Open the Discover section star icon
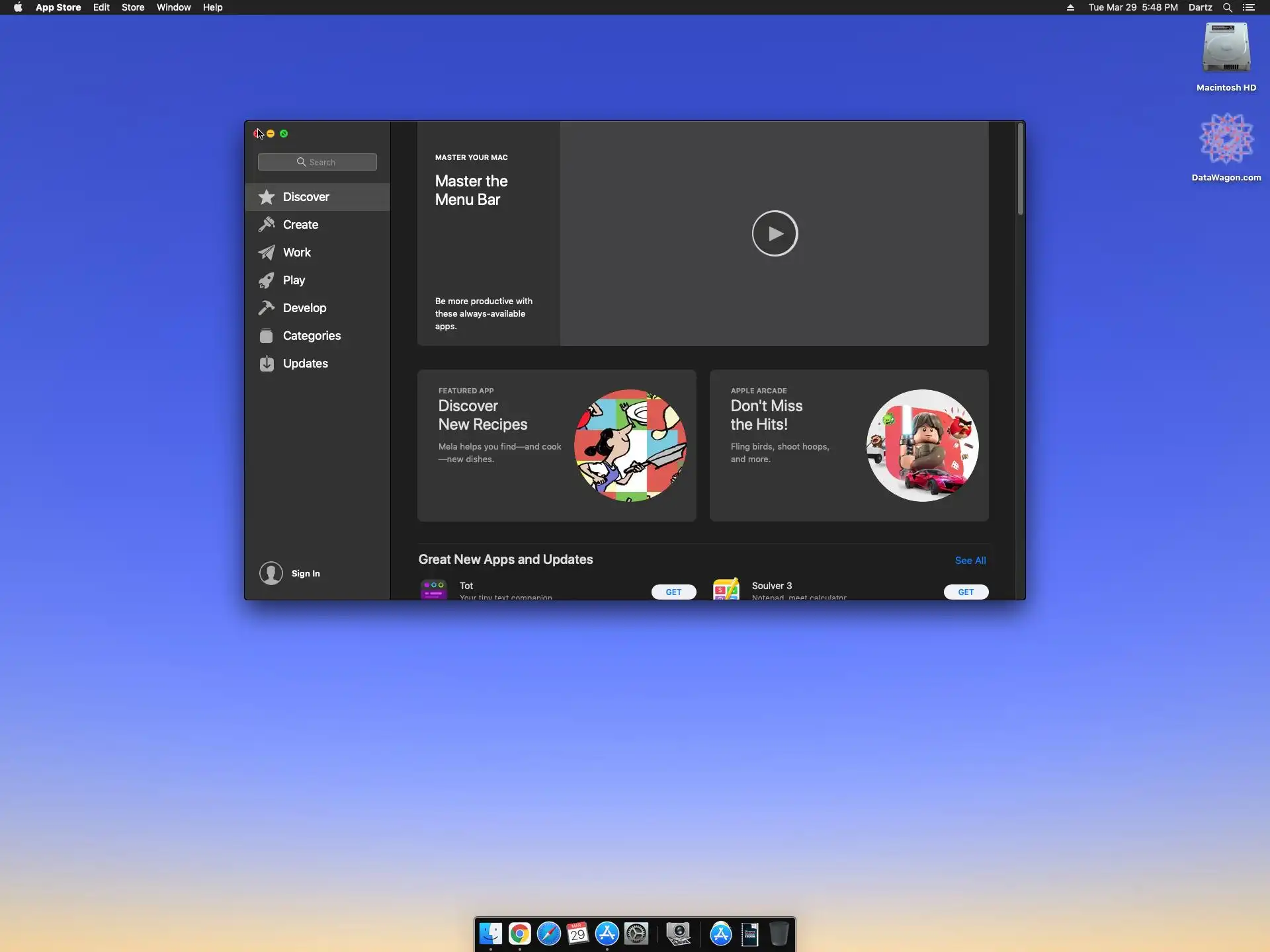The width and height of the screenshot is (1270, 952). coord(267,197)
